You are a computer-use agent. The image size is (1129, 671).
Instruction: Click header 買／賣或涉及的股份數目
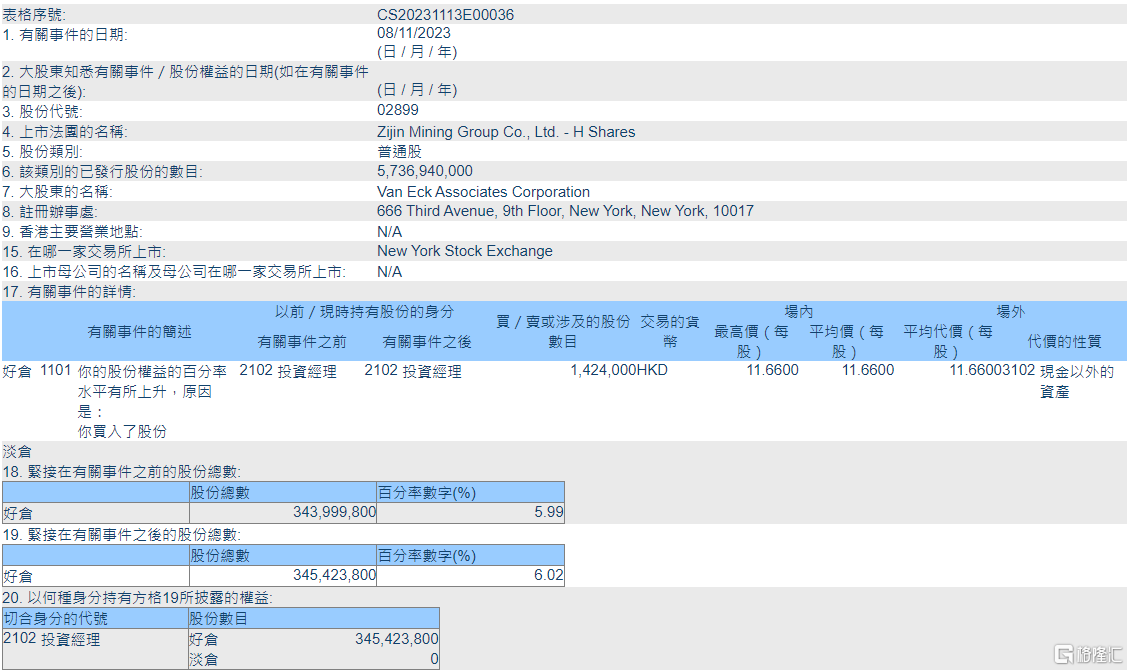click(562, 331)
